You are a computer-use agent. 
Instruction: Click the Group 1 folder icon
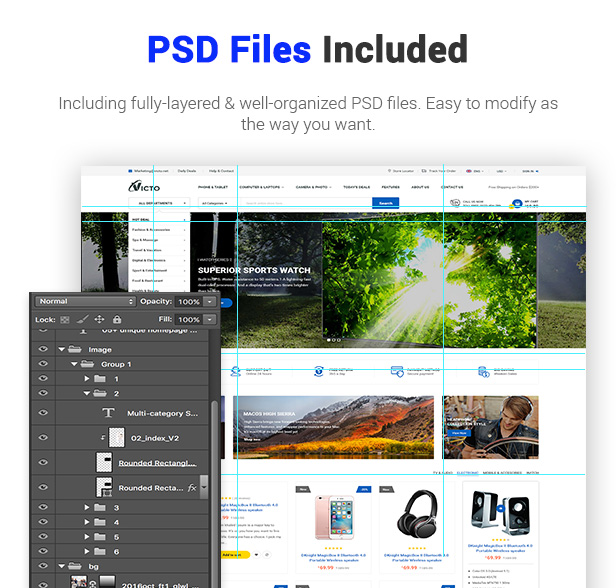tap(87, 364)
